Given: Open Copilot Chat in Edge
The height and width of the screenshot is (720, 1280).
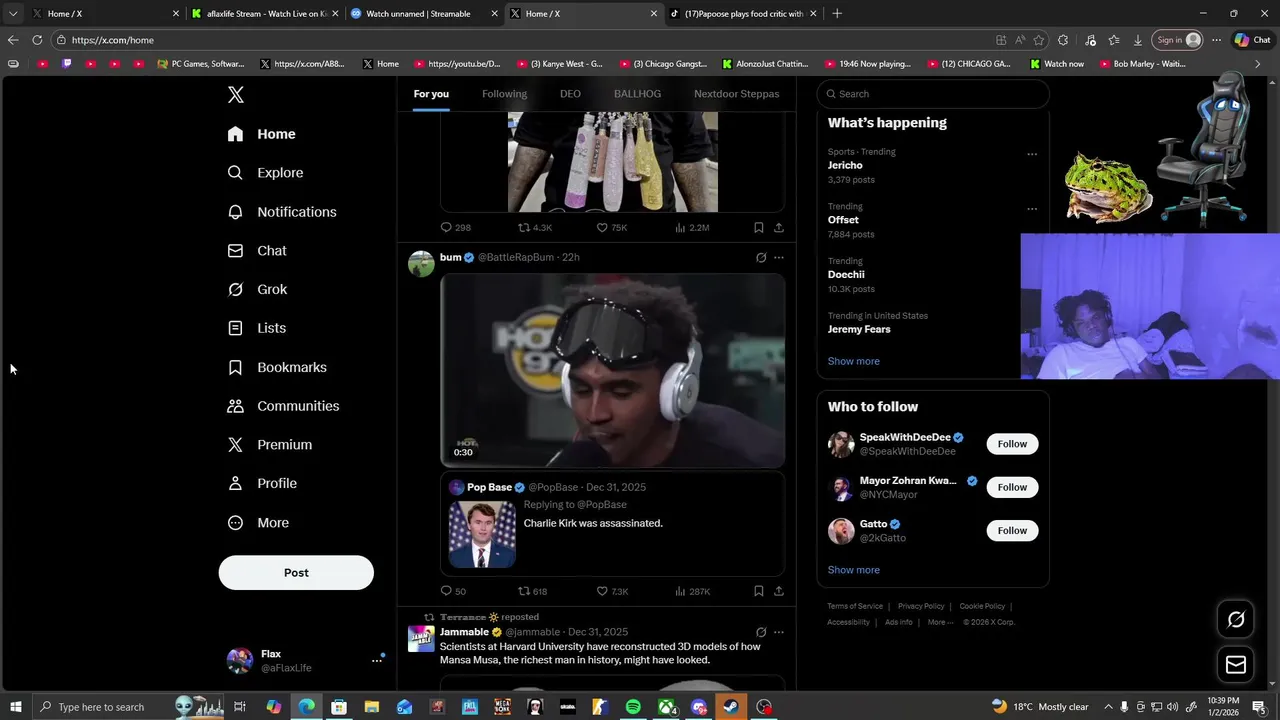Looking at the screenshot, I should (1252, 40).
